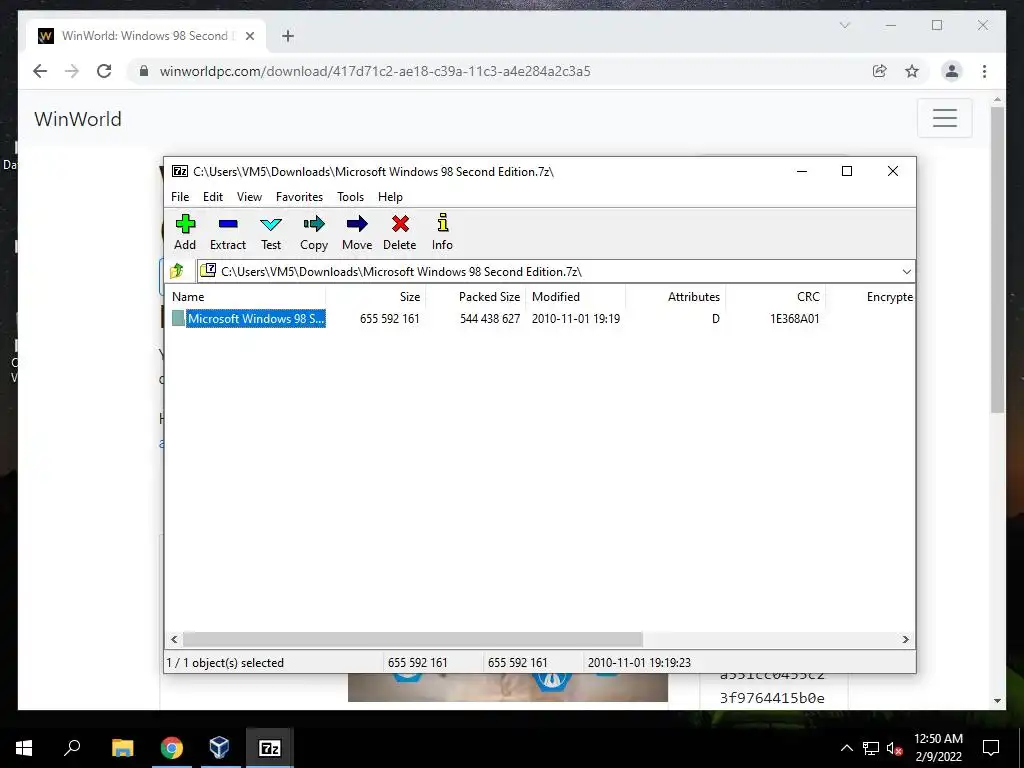
Task: Open the File menu in 7-Zip
Action: (180, 197)
